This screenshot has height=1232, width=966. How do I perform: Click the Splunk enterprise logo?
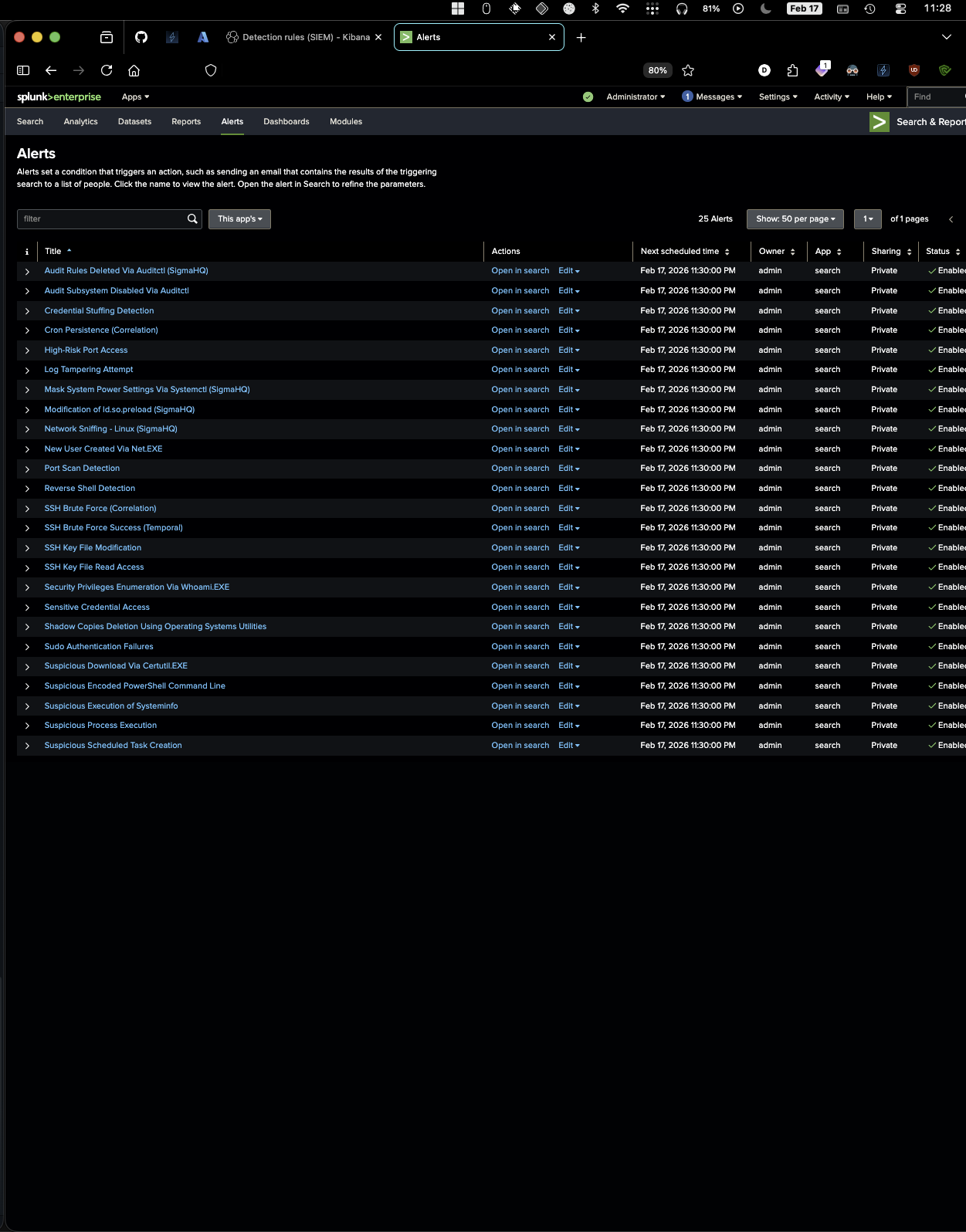coord(59,97)
